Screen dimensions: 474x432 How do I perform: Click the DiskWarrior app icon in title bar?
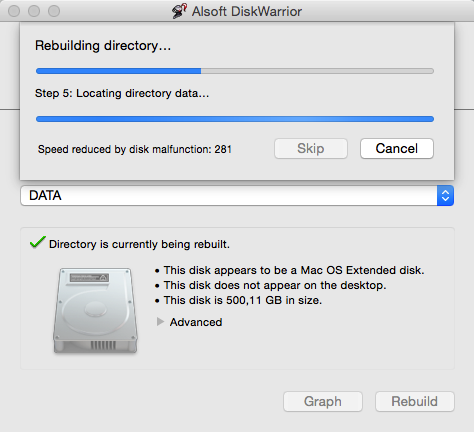click(x=179, y=11)
